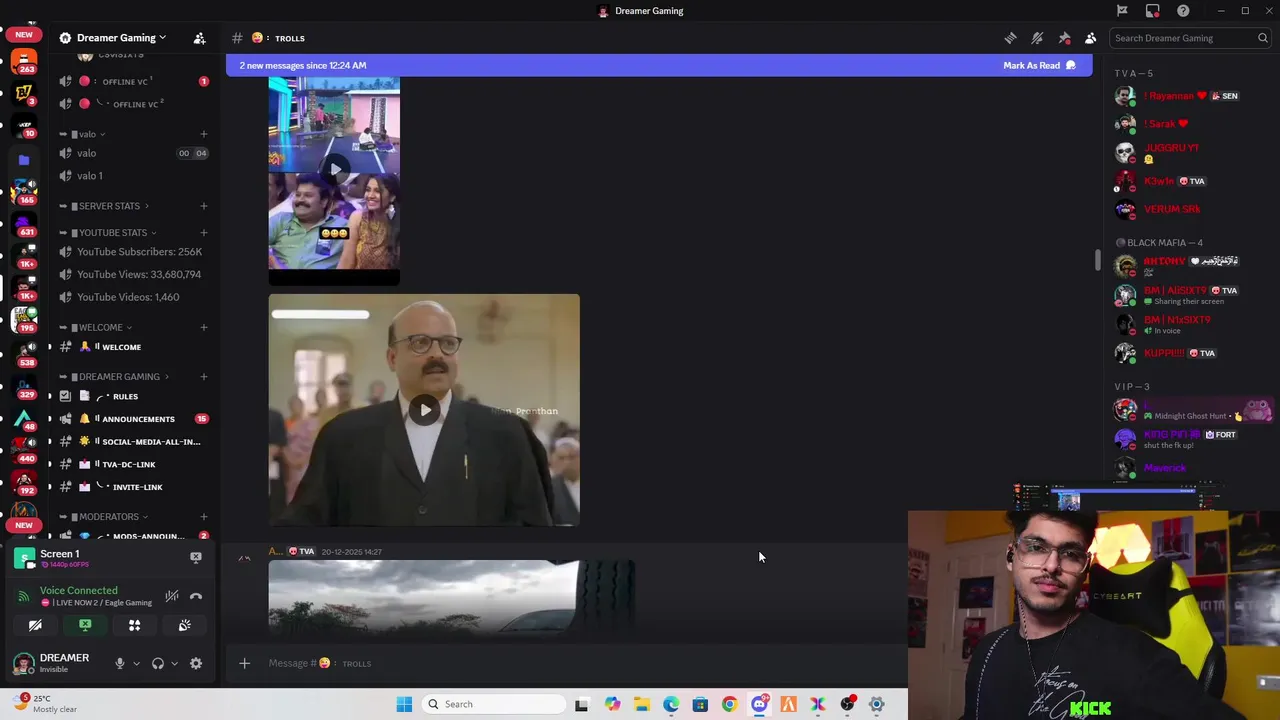Open Google Chrome from taskbar
Viewport: 1280px width, 720px height.
(x=729, y=704)
